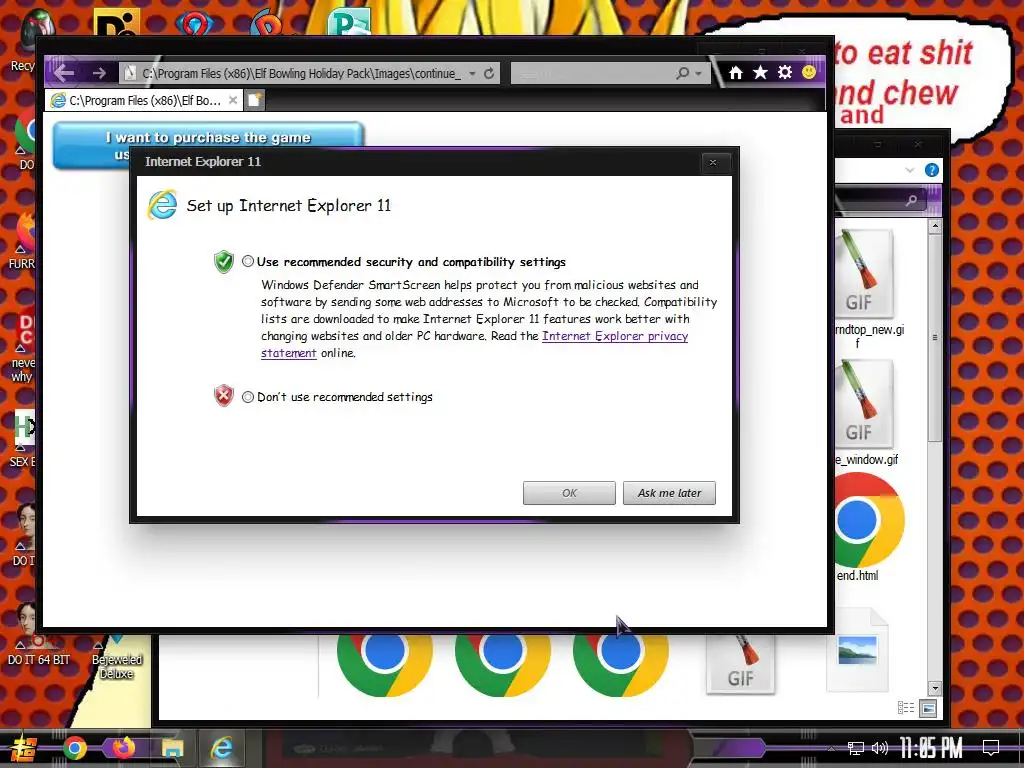Viewport: 1024px width, 768px height.
Task: Switch File Explorer to details view icon
Action: (x=906, y=708)
